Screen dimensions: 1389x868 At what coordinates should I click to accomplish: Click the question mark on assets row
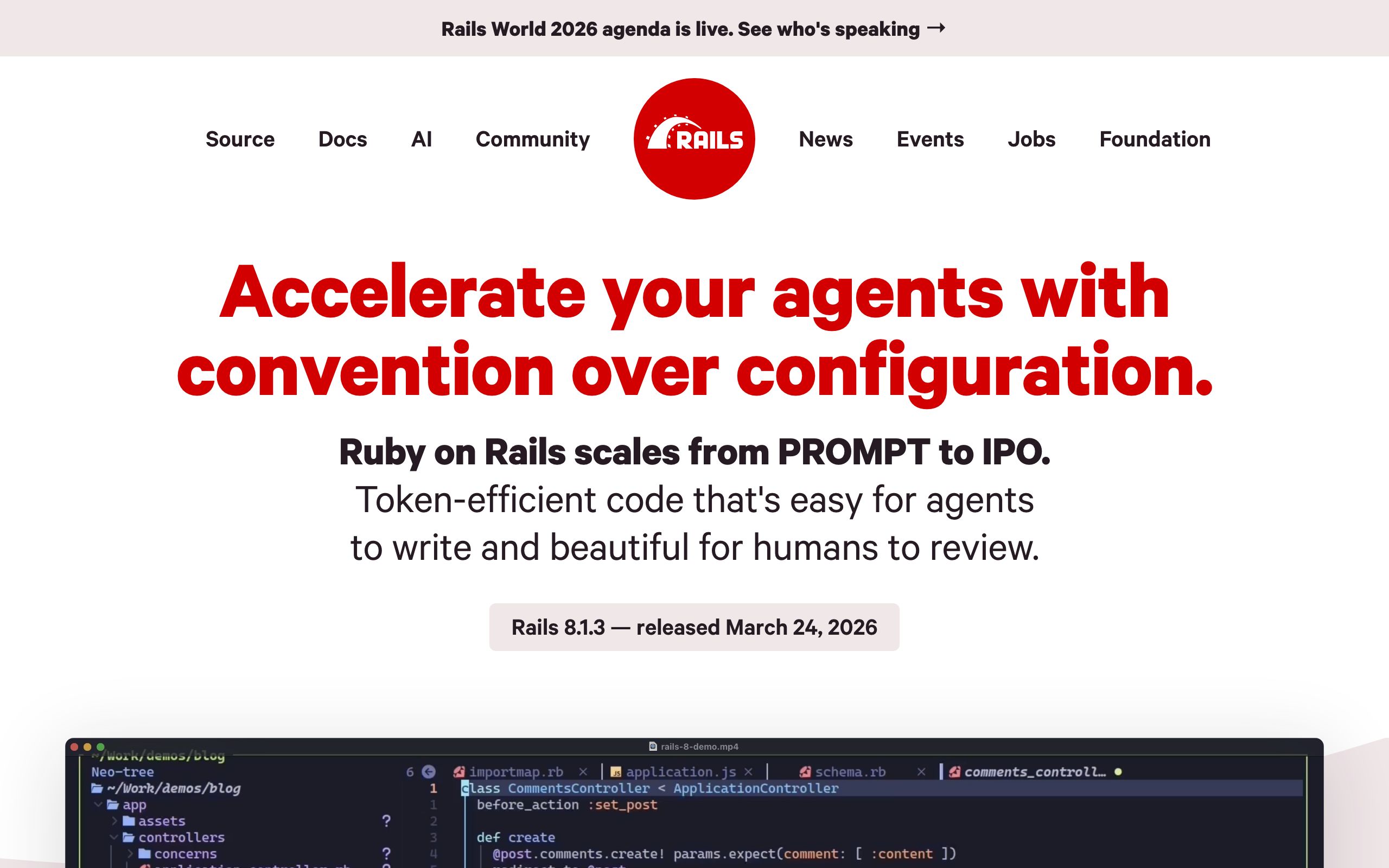[x=386, y=821]
